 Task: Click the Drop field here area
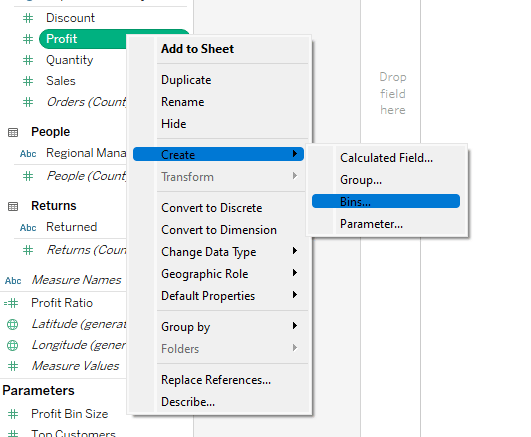click(392, 93)
